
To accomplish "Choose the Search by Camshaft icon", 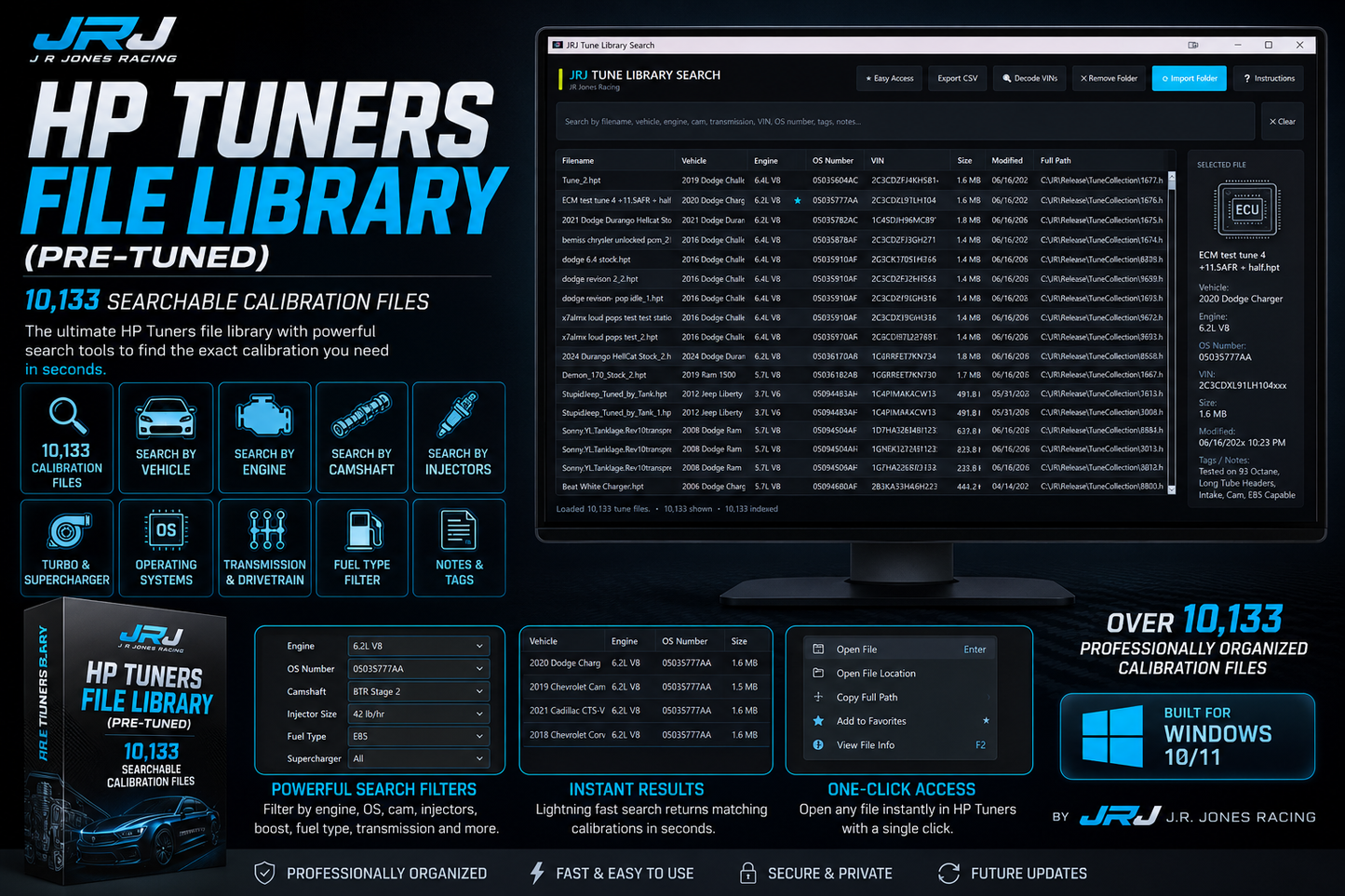I will [362, 415].
